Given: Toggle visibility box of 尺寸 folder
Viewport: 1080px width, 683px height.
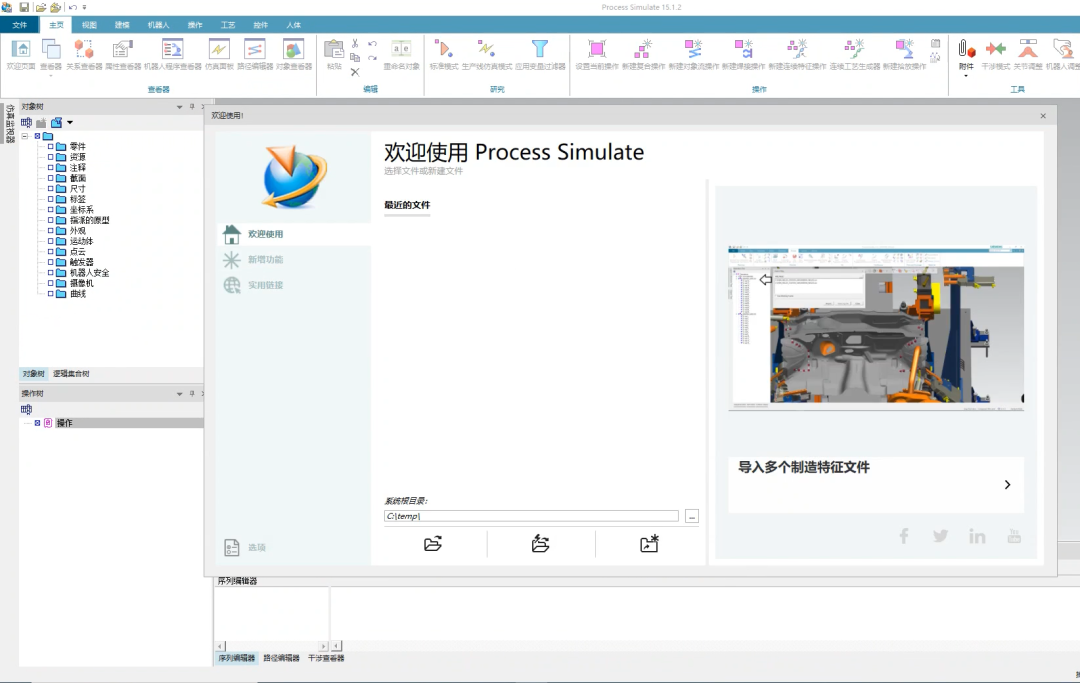Looking at the screenshot, I should point(50,188).
